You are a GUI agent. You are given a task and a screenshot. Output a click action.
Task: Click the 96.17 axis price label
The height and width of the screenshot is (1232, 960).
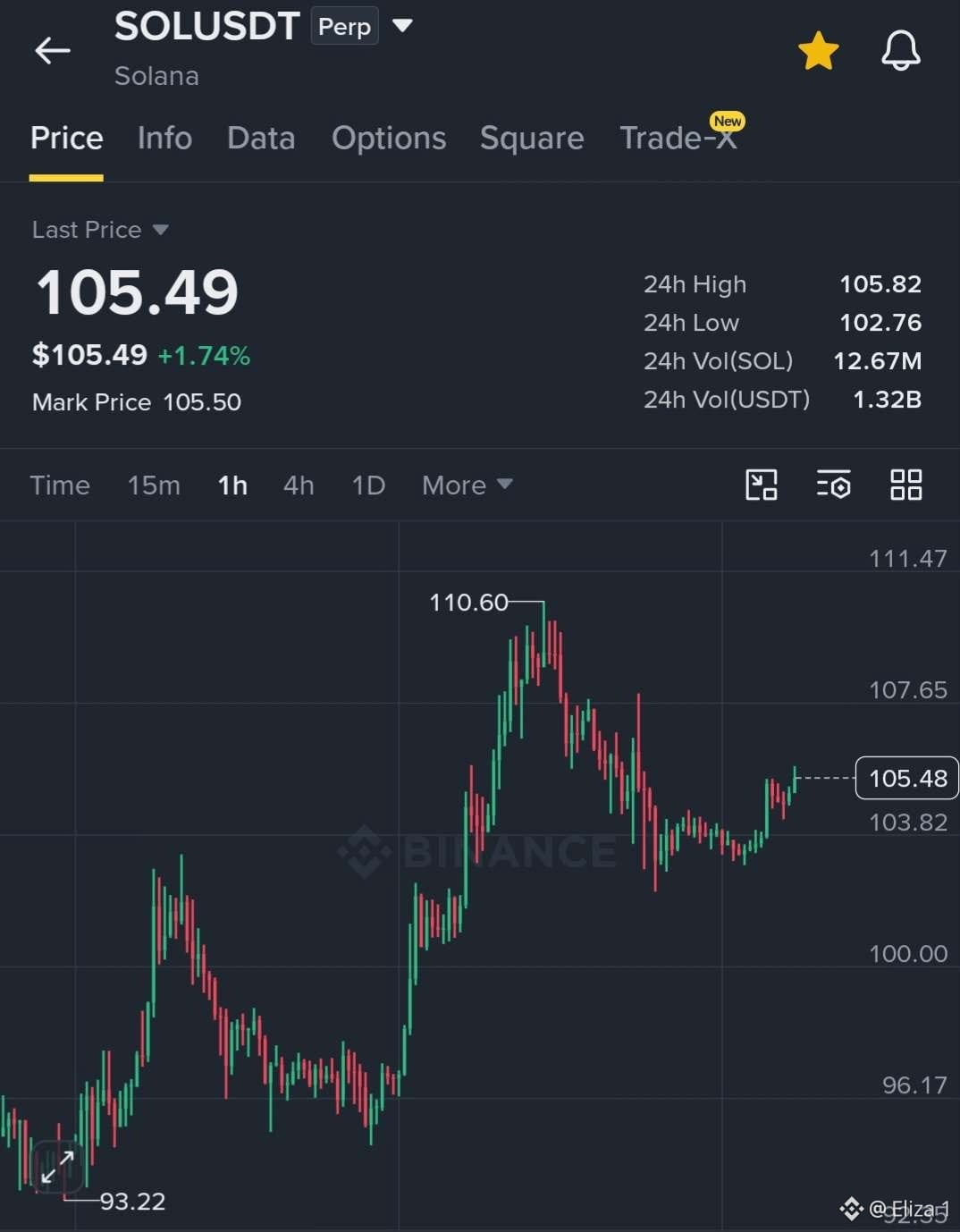[x=914, y=1085]
